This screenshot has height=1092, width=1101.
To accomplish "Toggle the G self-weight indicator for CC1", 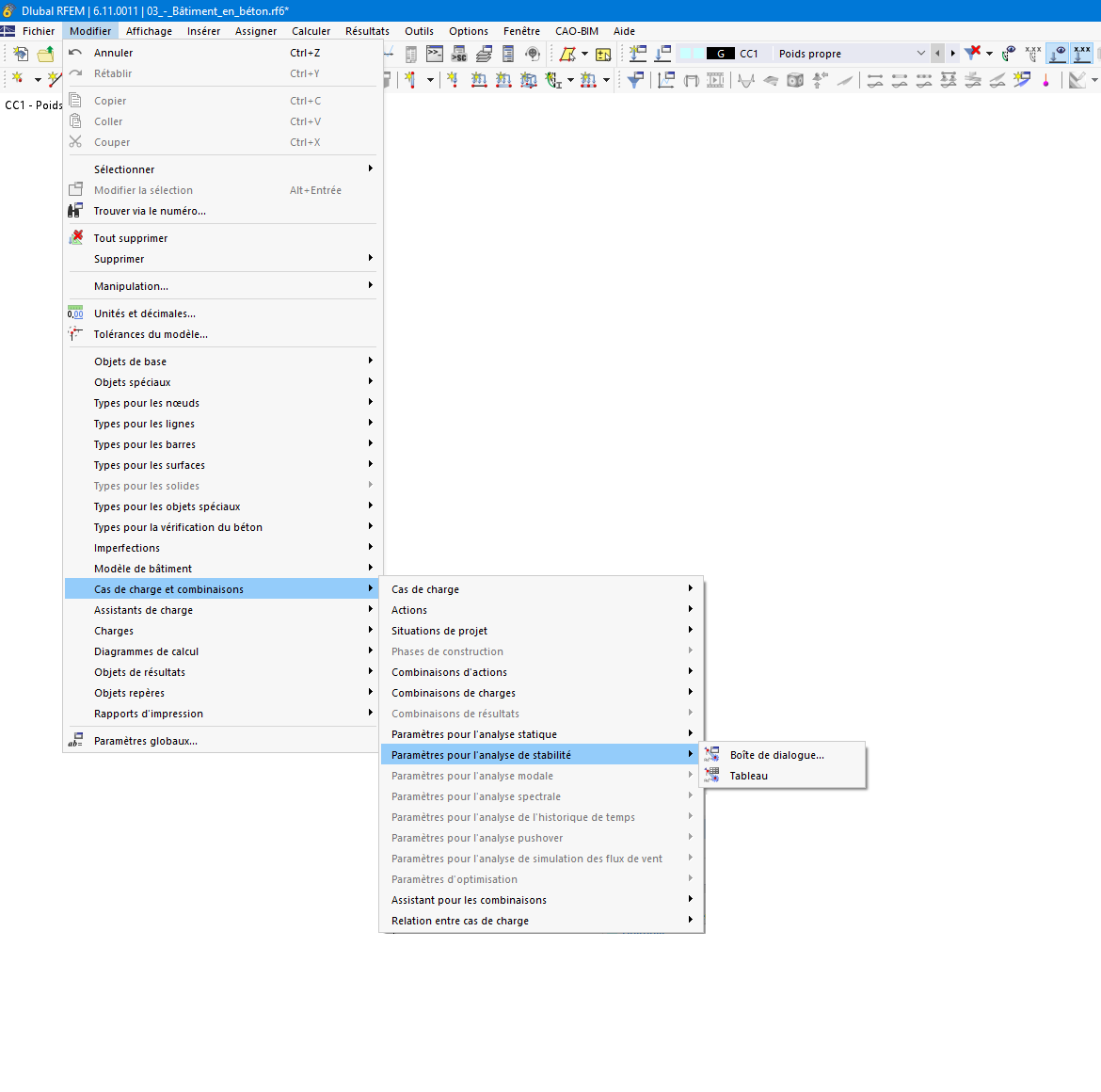I will click(x=721, y=54).
